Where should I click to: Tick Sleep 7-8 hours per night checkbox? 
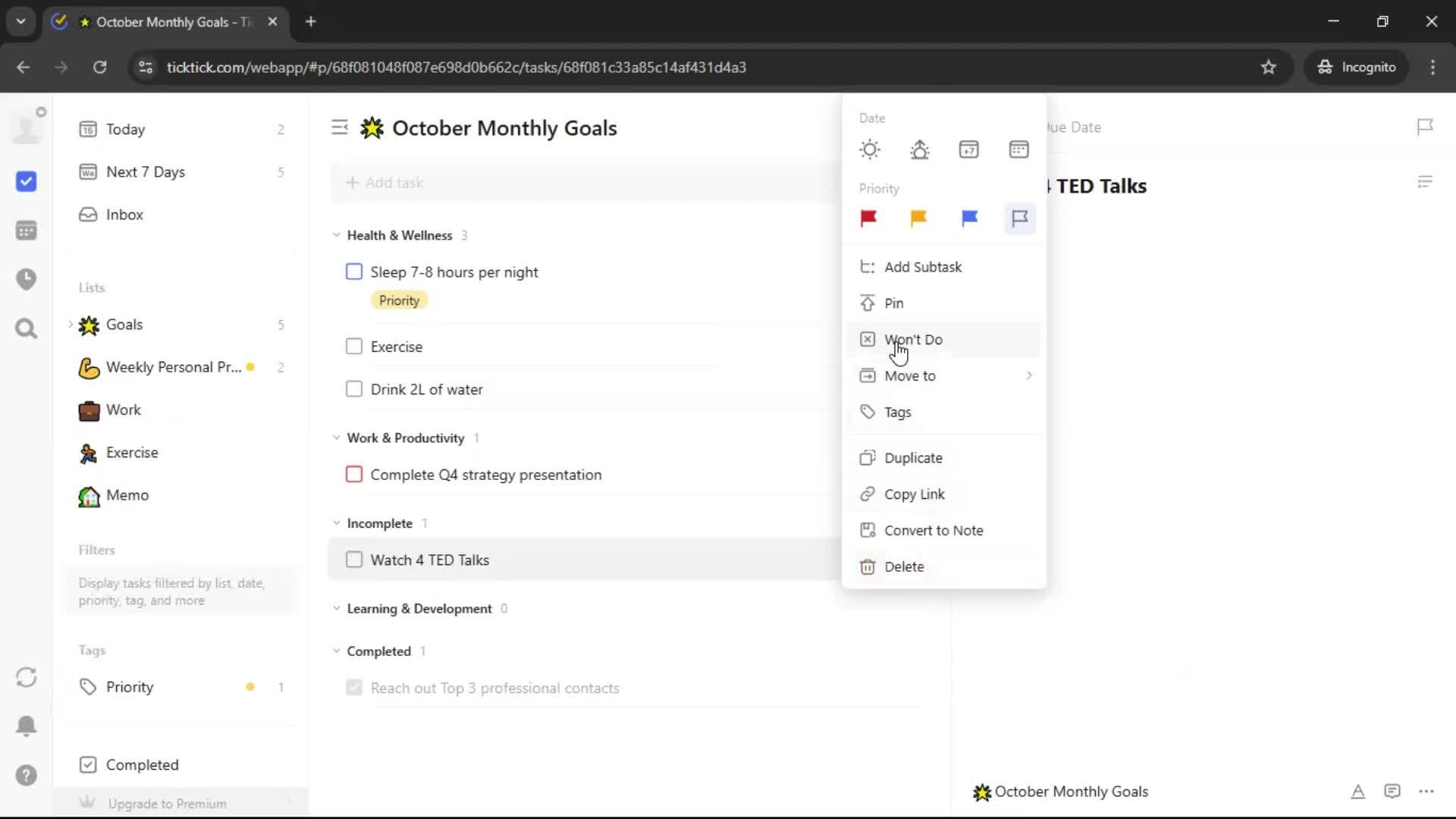pyautogui.click(x=354, y=271)
